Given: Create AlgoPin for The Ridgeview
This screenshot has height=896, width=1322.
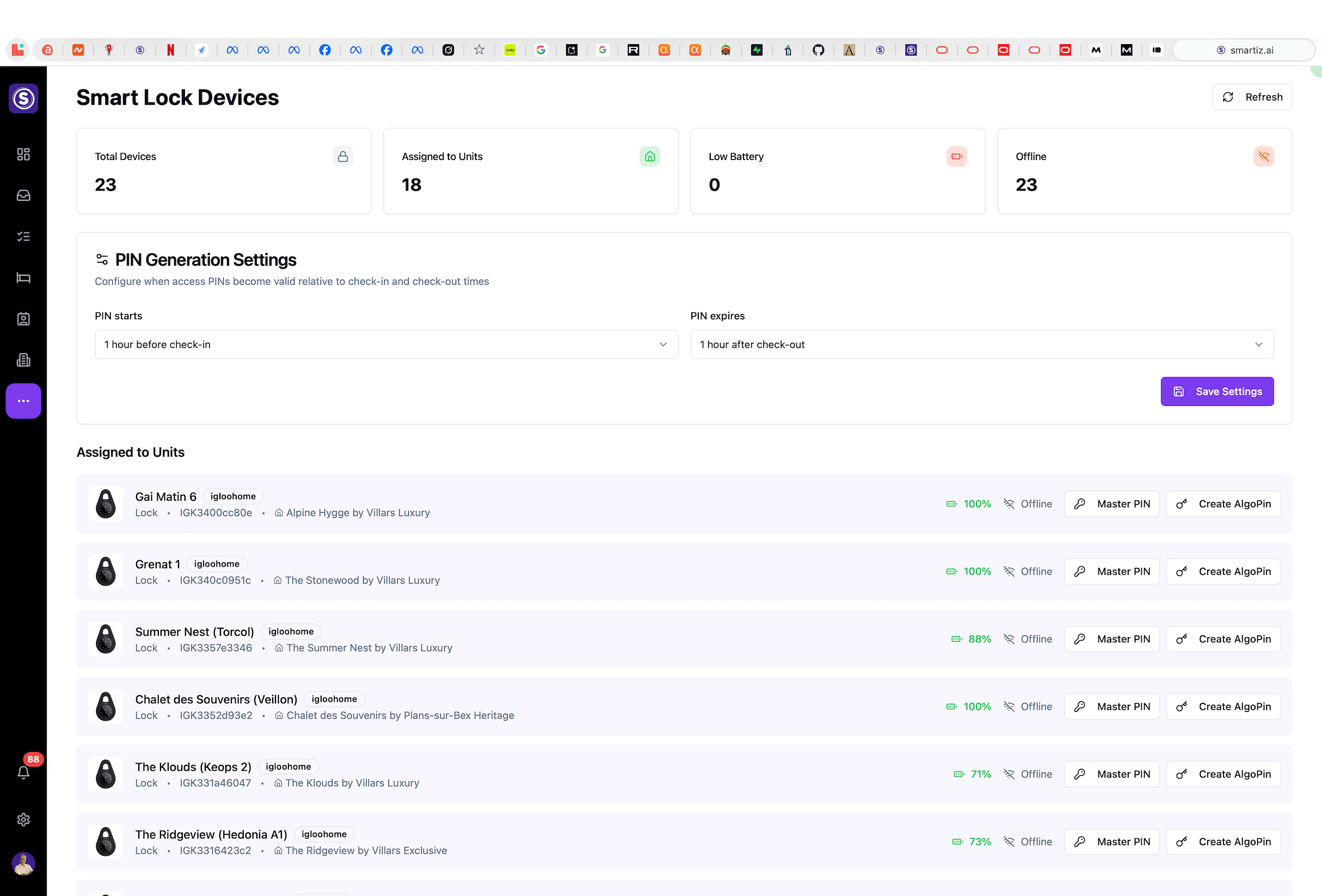Looking at the screenshot, I should (1223, 842).
